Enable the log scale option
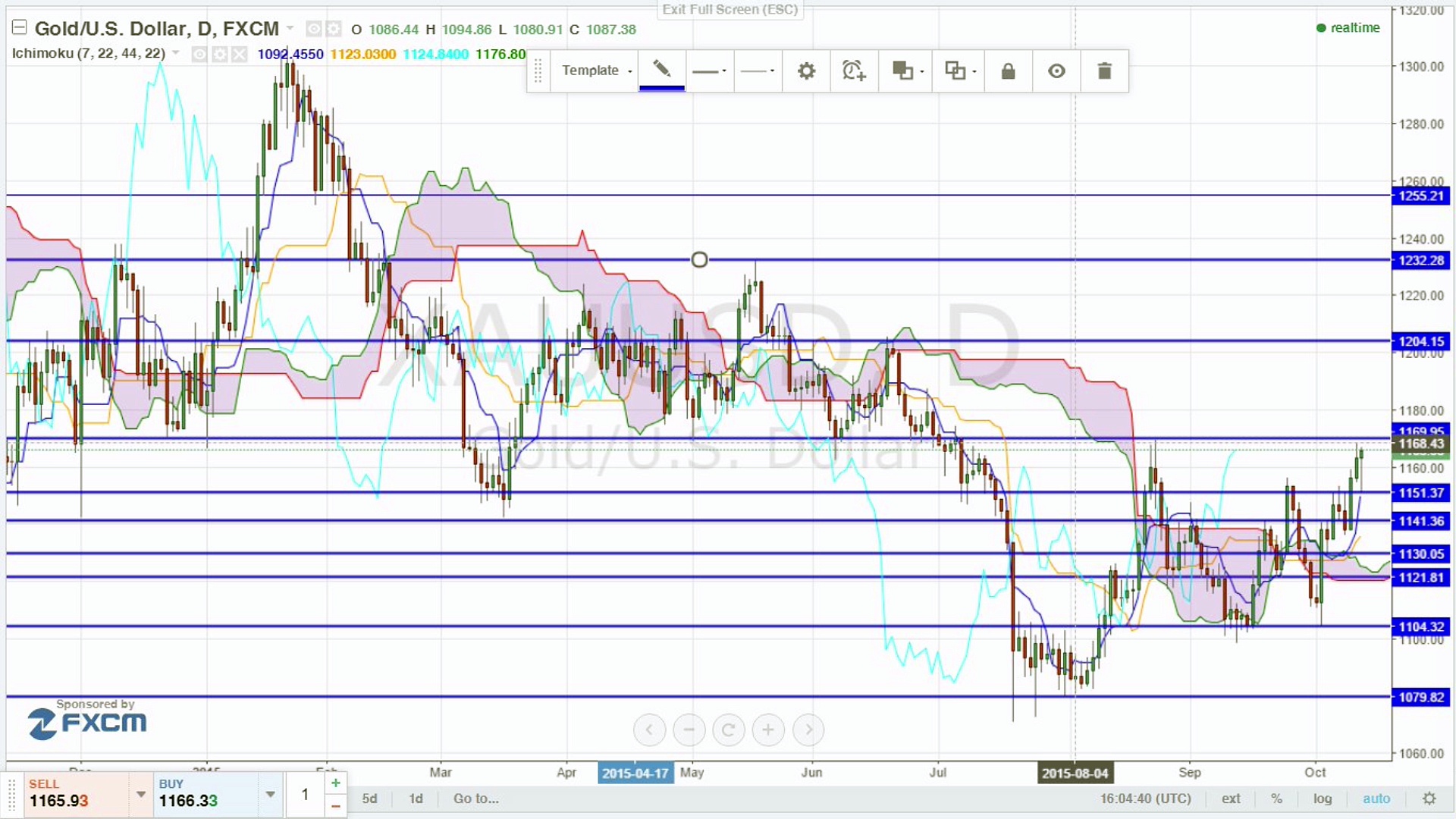1456x819 pixels. [x=1323, y=799]
